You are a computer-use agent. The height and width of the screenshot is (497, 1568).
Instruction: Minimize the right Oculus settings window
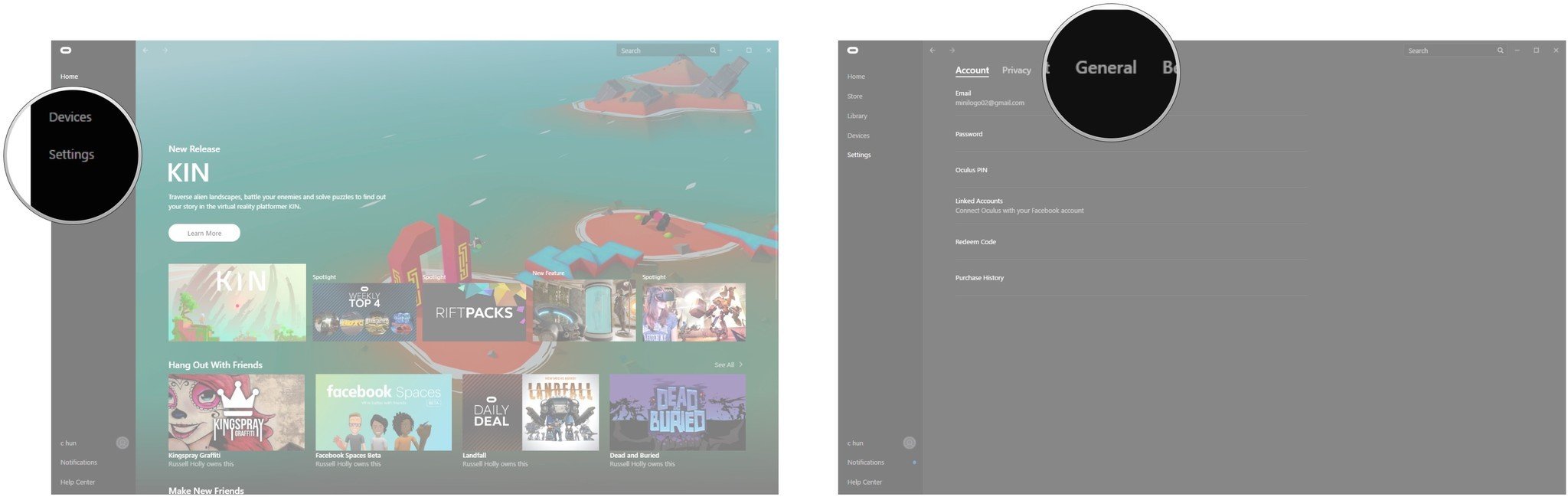click(x=1517, y=51)
